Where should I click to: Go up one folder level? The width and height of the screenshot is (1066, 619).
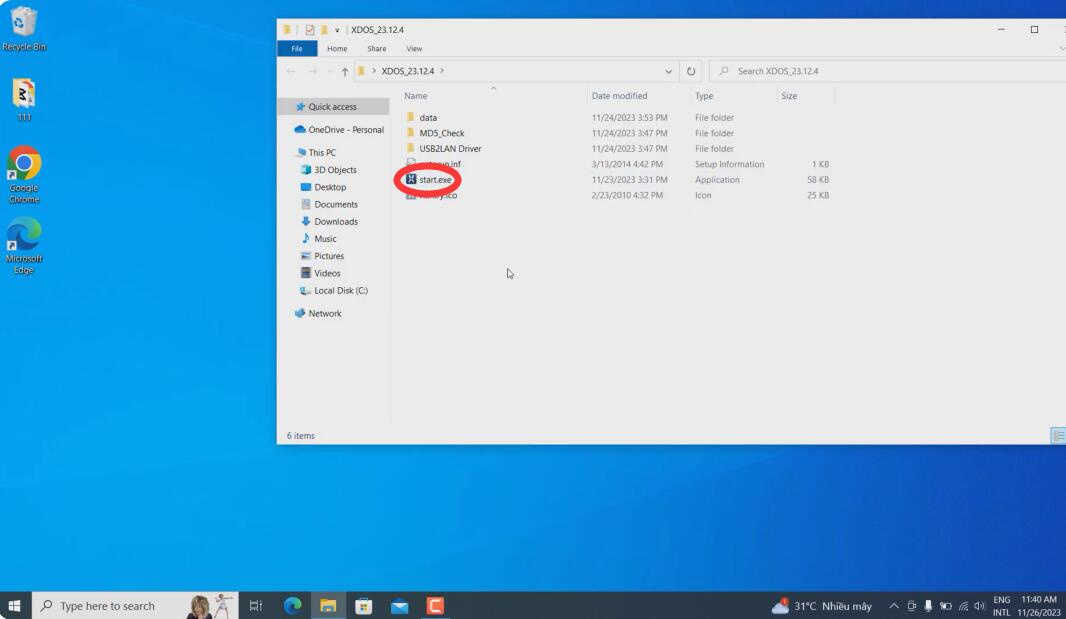coord(345,71)
